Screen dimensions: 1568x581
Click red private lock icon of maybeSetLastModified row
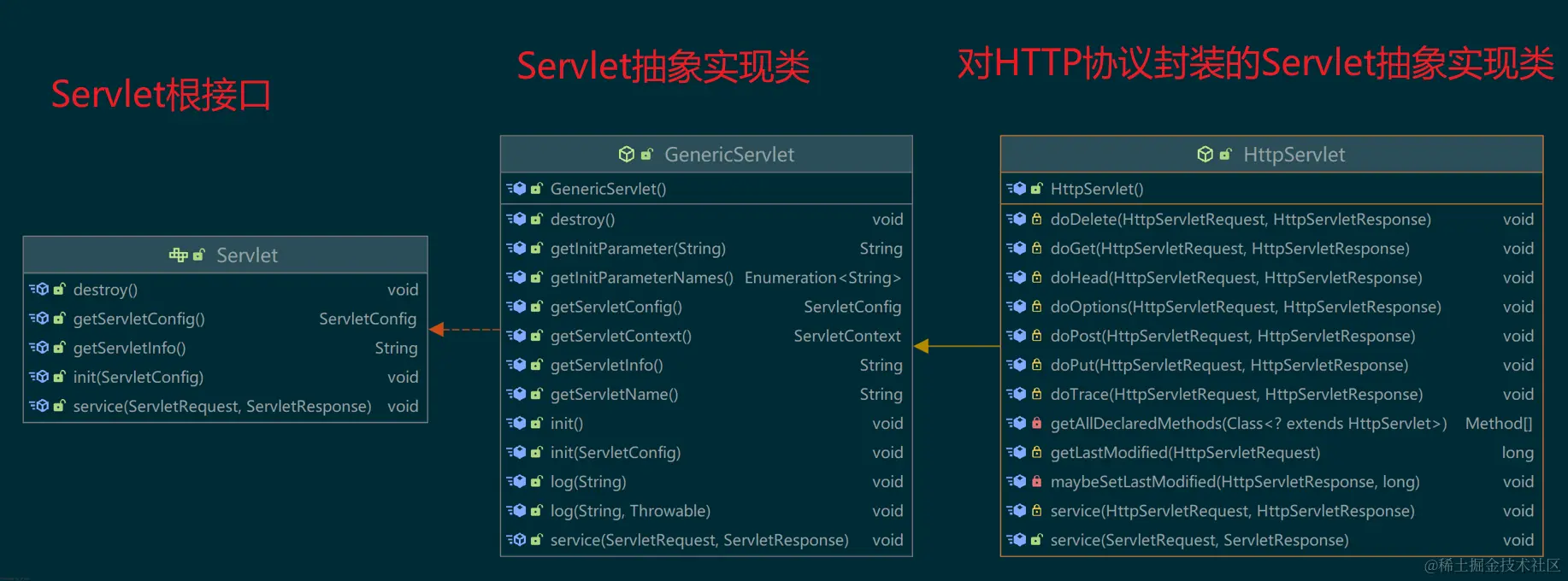[x=1036, y=482]
